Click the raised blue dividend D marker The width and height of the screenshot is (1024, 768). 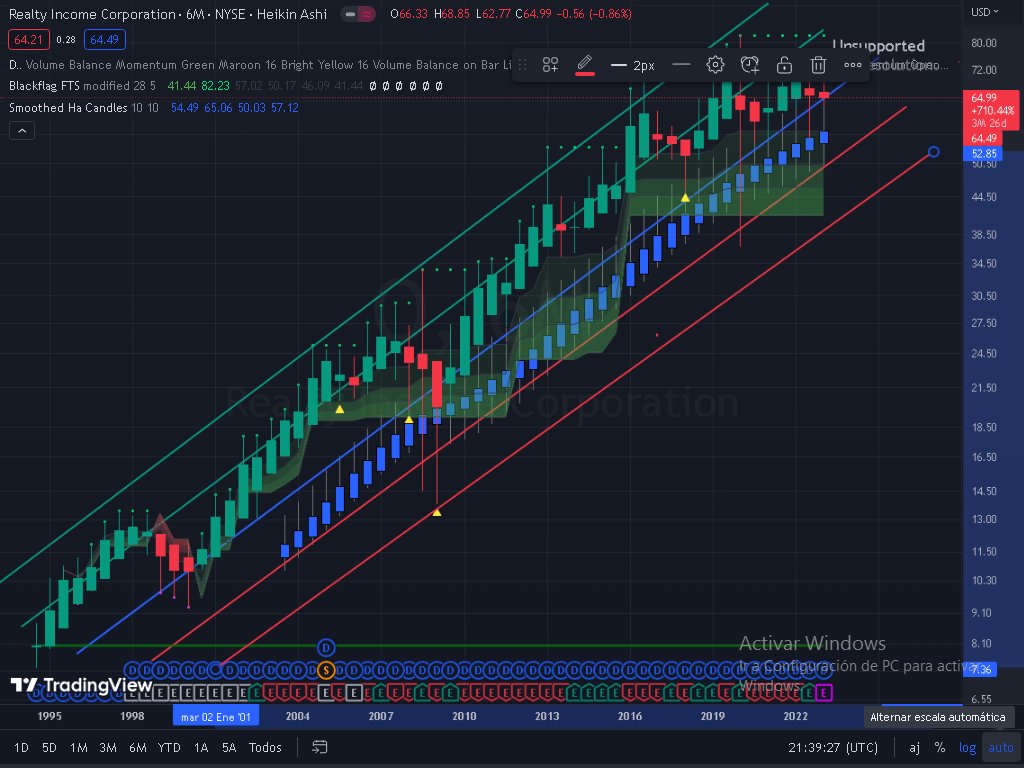click(x=326, y=648)
